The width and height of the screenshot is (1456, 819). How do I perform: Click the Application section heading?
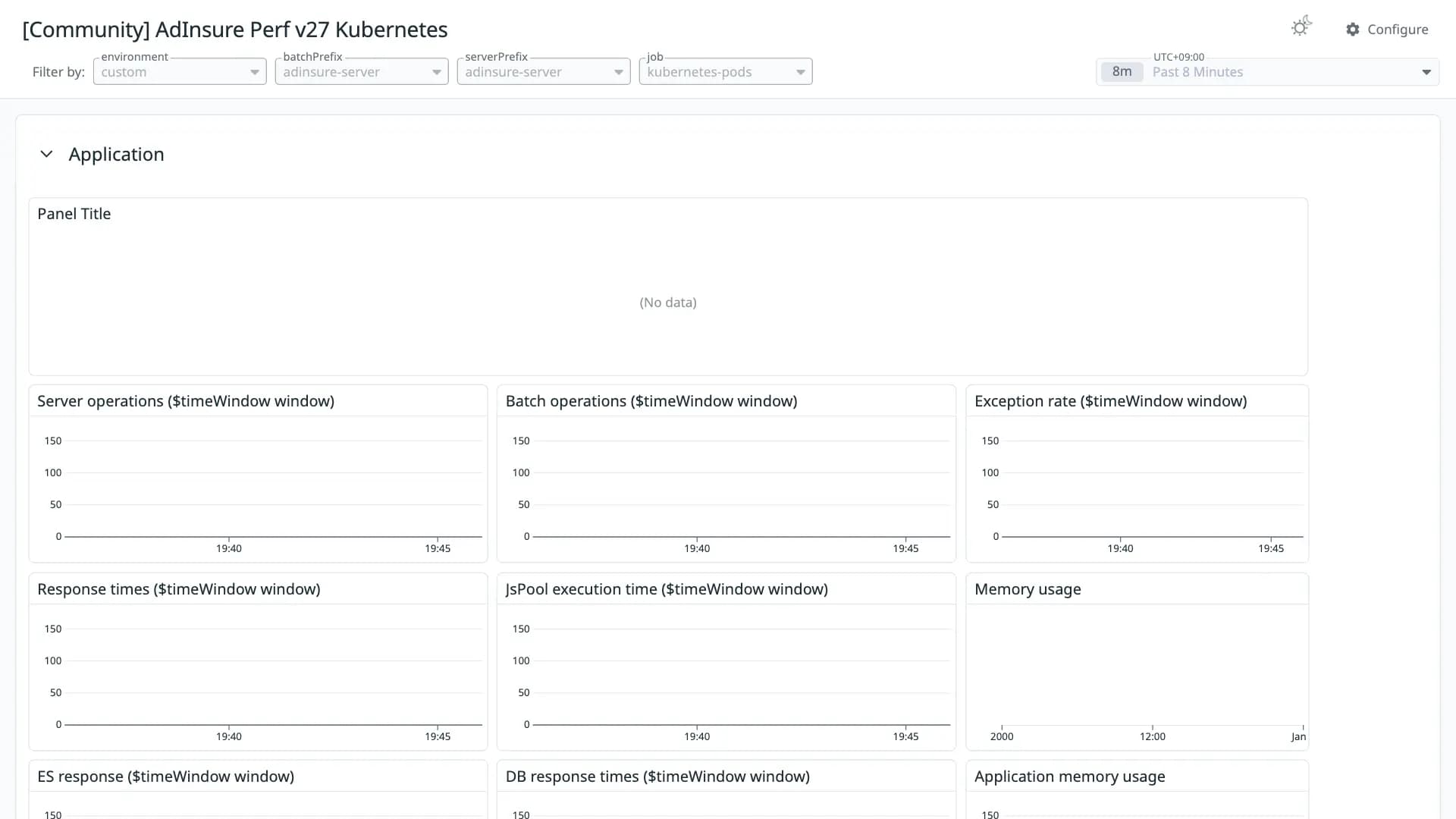pyautogui.click(x=116, y=154)
